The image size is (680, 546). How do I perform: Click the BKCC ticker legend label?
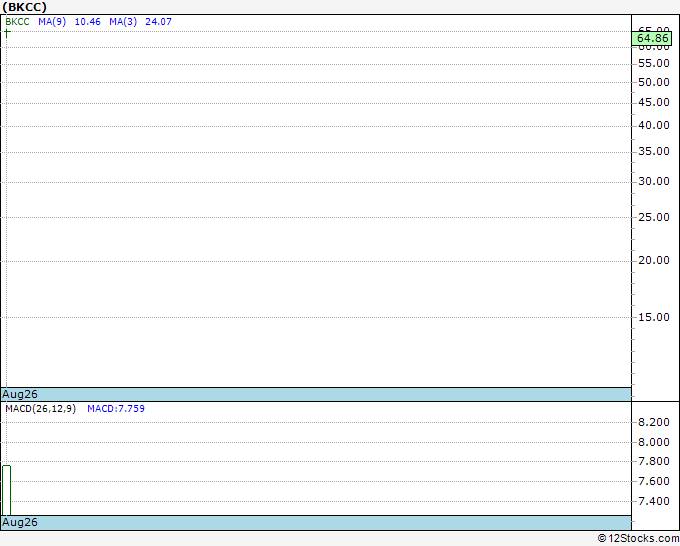click(x=17, y=22)
